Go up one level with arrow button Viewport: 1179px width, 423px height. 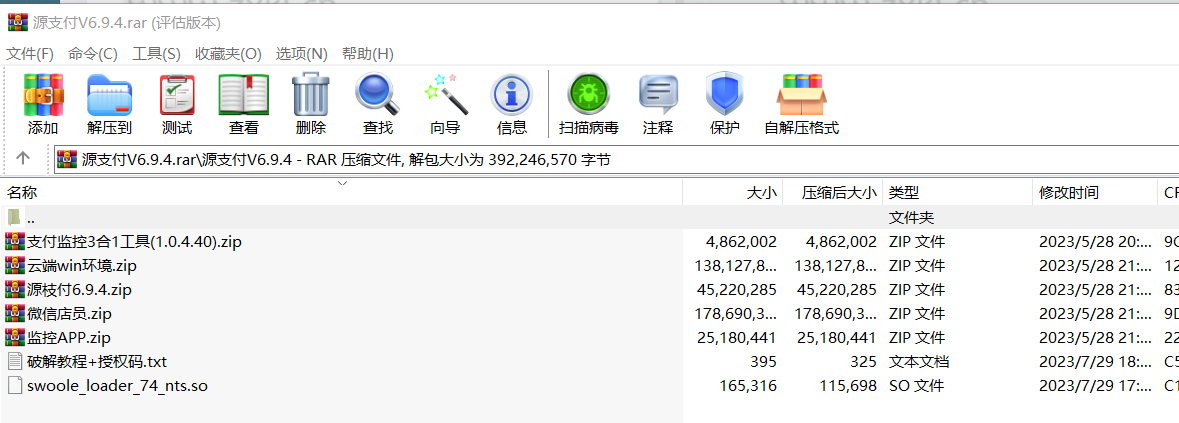[x=23, y=159]
